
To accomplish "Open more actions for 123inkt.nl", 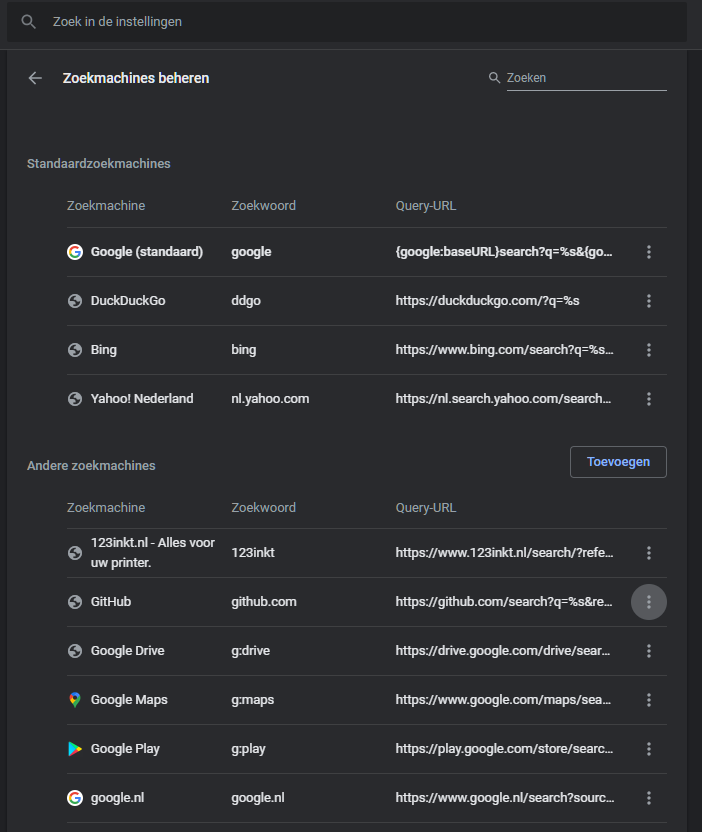I will click(649, 553).
